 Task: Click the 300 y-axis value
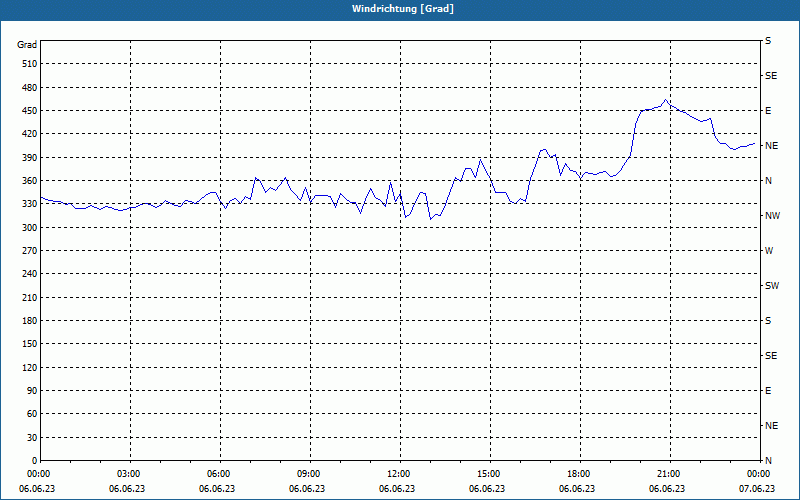[x=30, y=228]
